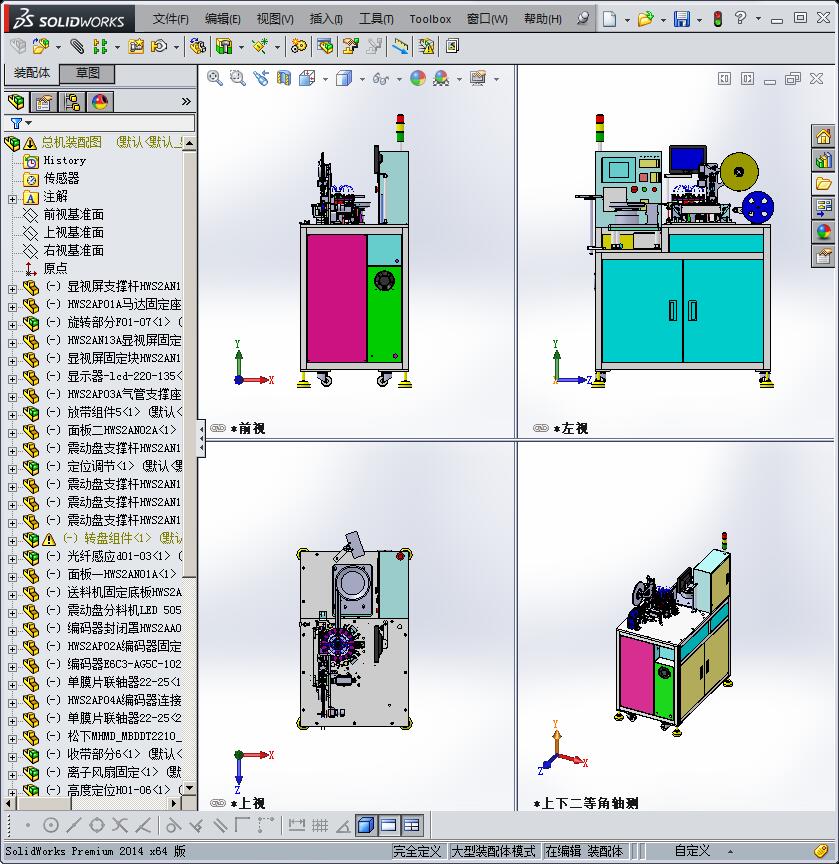Click the Save disk icon
This screenshot has height=864, width=839.
[682, 19]
